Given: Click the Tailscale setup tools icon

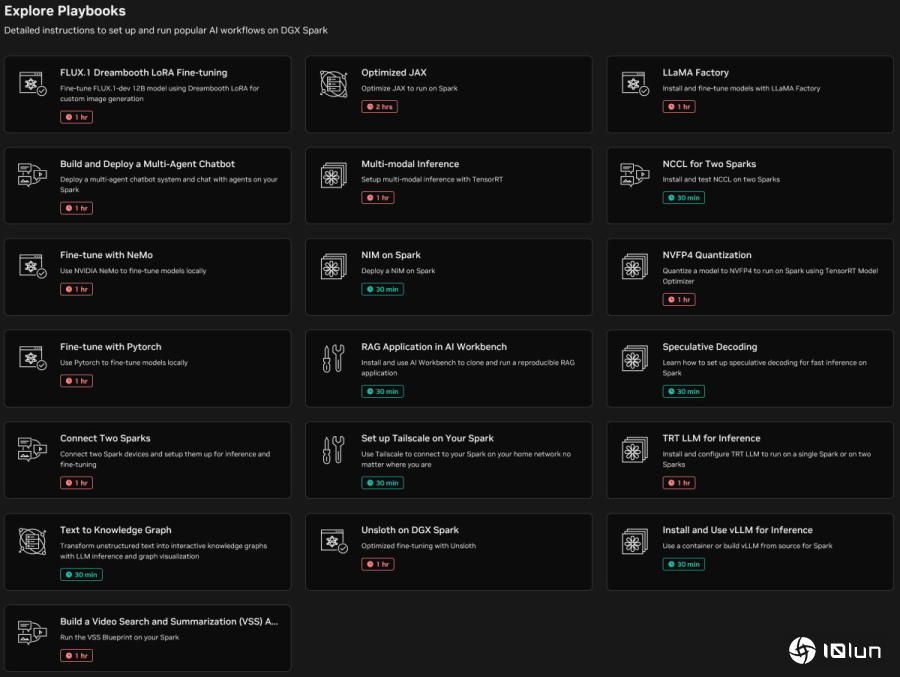Looking at the screenshot, I should (334, 450).
